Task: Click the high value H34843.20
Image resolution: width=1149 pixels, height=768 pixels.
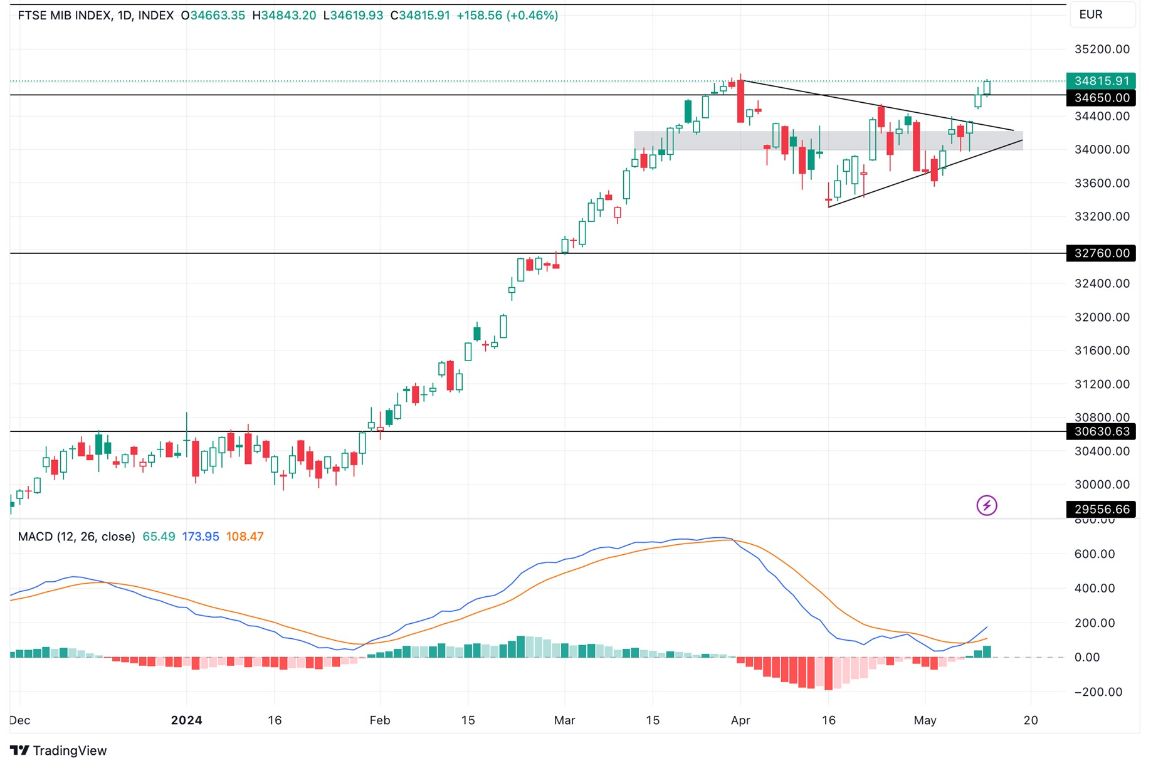Action: 282,16
